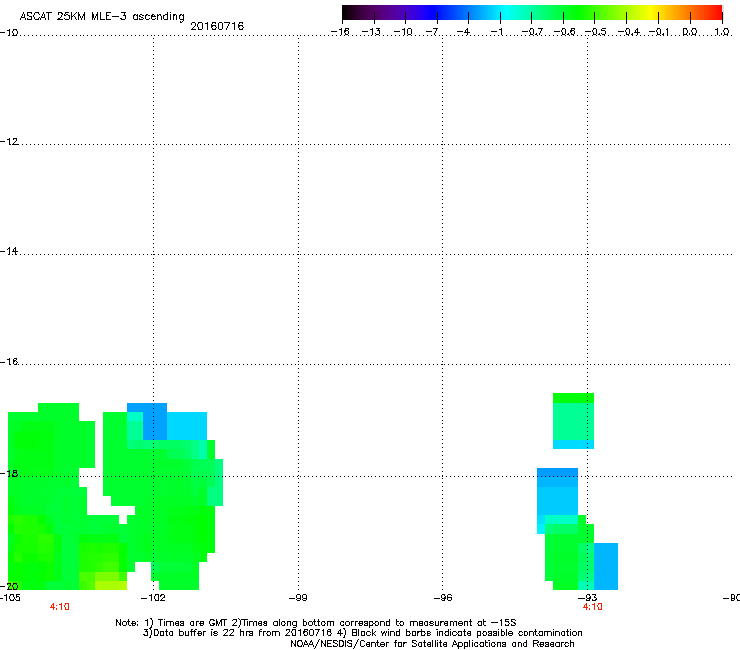Click the color scale tick label '-1'
This screenshot has width=740, height=650.
point(496,32)
